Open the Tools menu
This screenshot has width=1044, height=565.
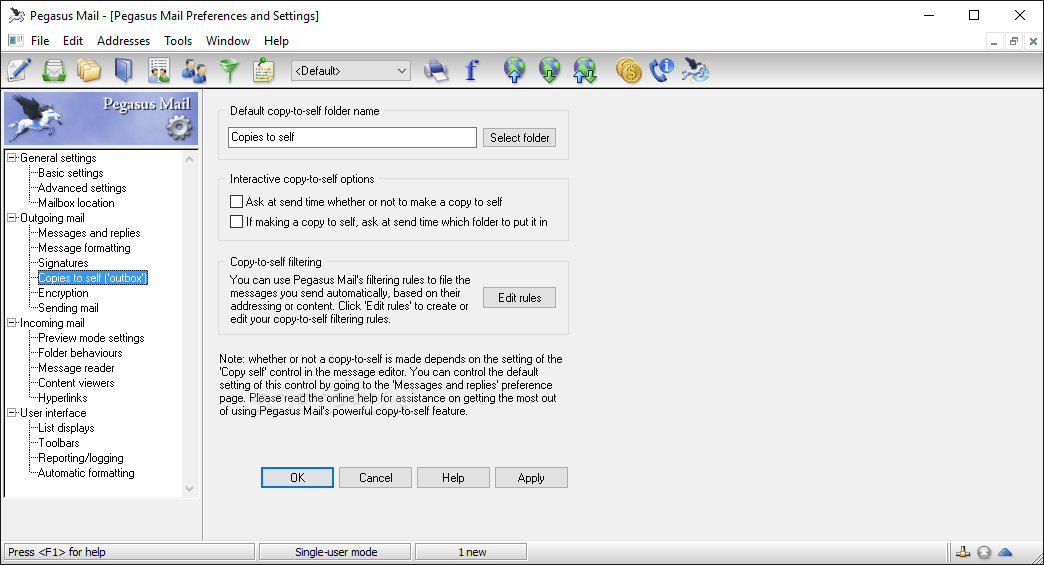(x=178, y=41)
